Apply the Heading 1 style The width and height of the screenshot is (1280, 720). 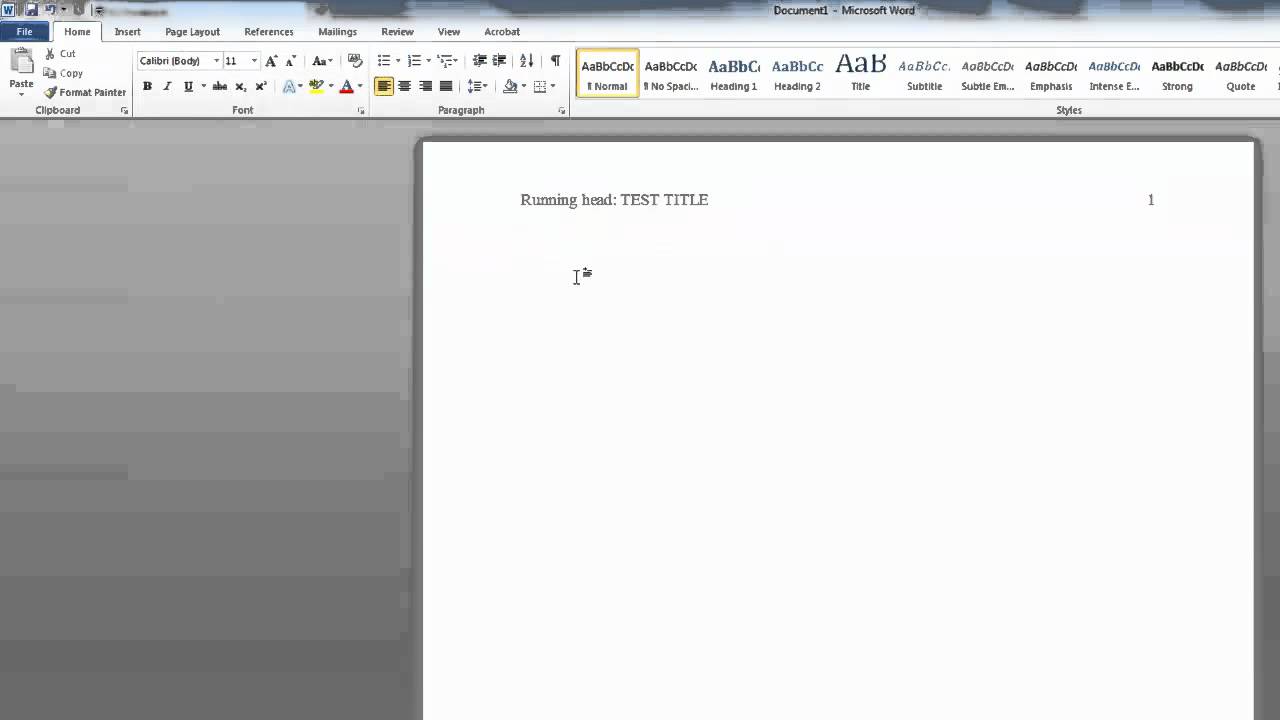tap(733, 74)
